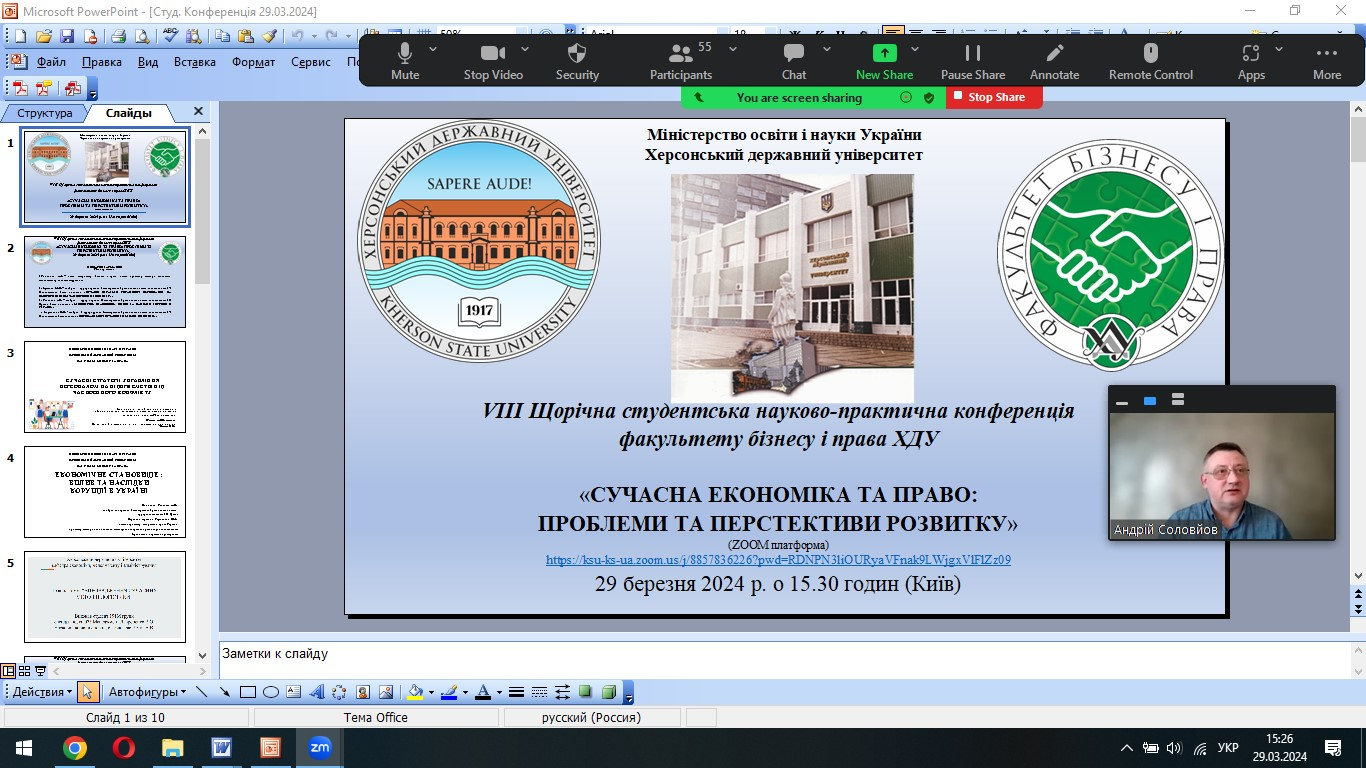
Task: Click the Print icon in the toolbar
Action: (118, 36)
